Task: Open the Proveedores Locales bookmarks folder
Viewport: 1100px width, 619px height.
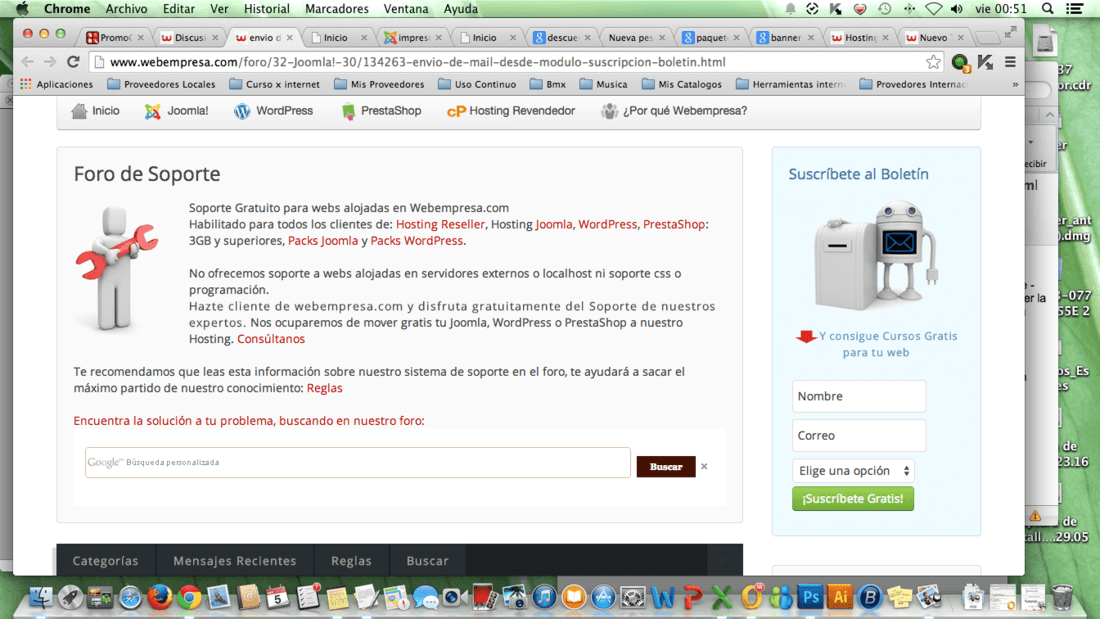Action: point(161,84)
